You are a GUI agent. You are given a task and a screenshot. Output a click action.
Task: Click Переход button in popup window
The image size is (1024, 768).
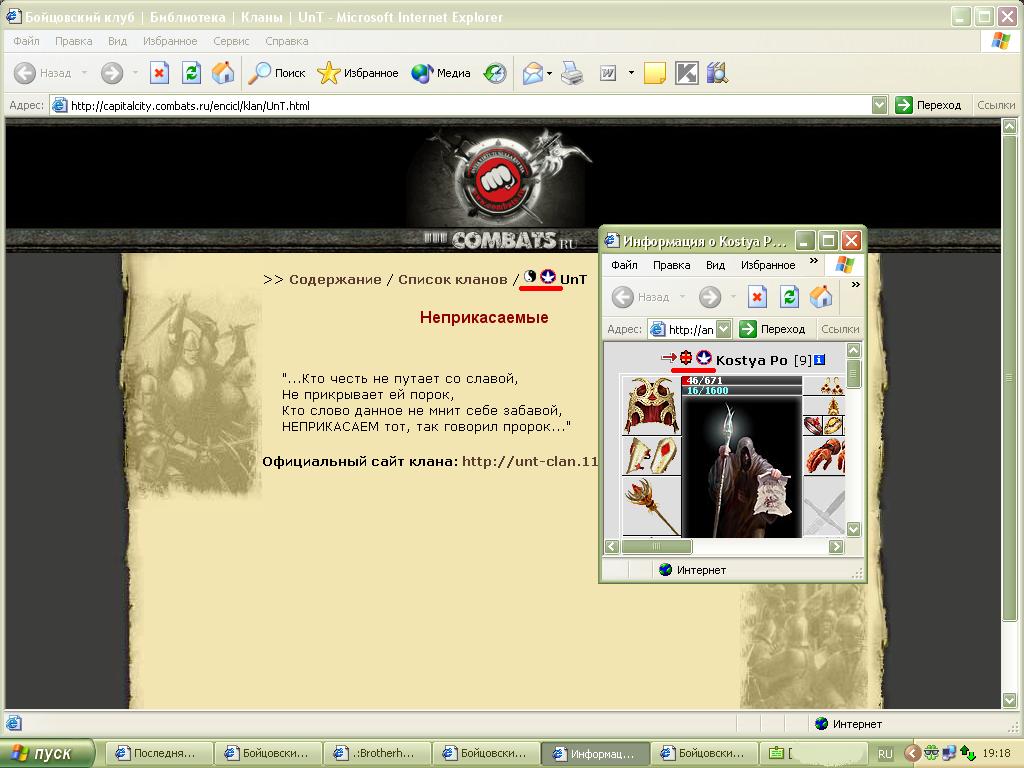773,329
